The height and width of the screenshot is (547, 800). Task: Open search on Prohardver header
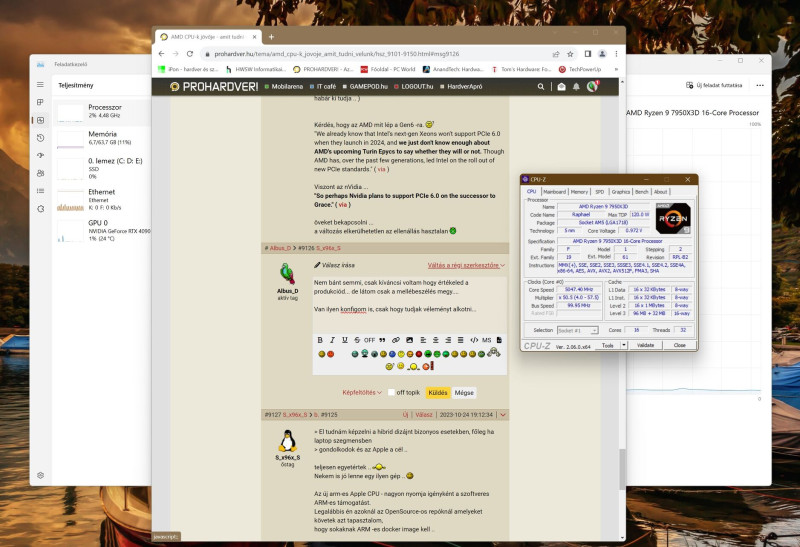540,87
